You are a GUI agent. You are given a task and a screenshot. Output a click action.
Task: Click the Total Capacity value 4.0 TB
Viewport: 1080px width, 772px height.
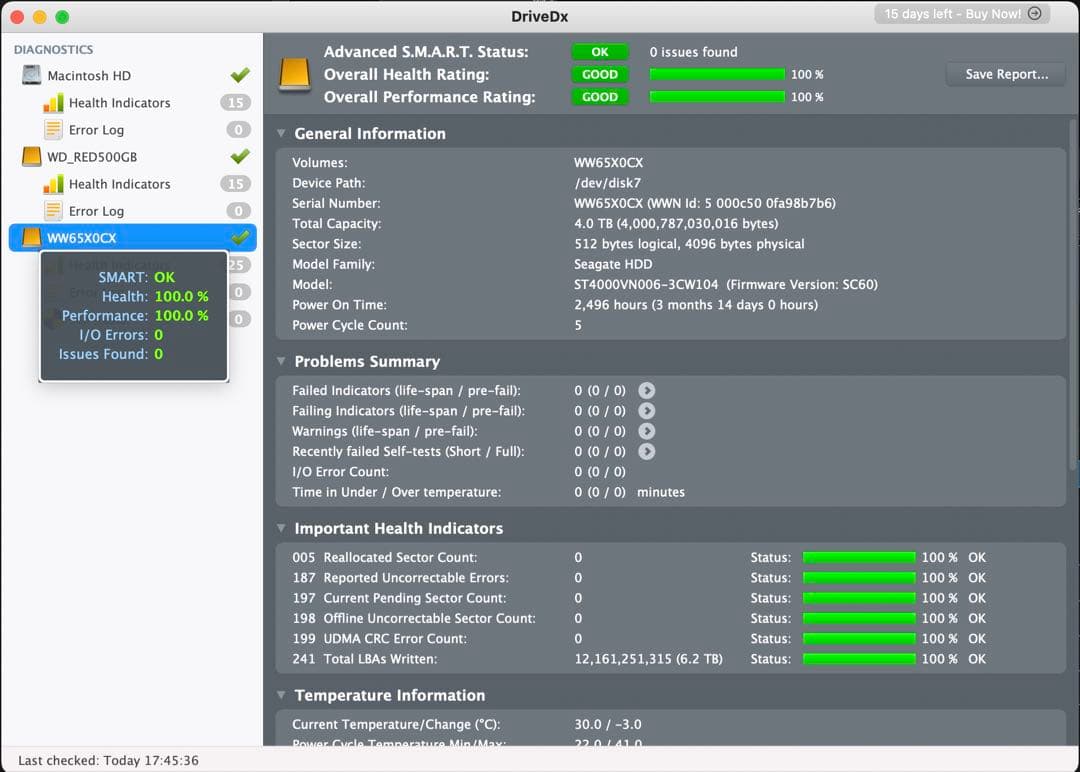(x=676, y=223)
